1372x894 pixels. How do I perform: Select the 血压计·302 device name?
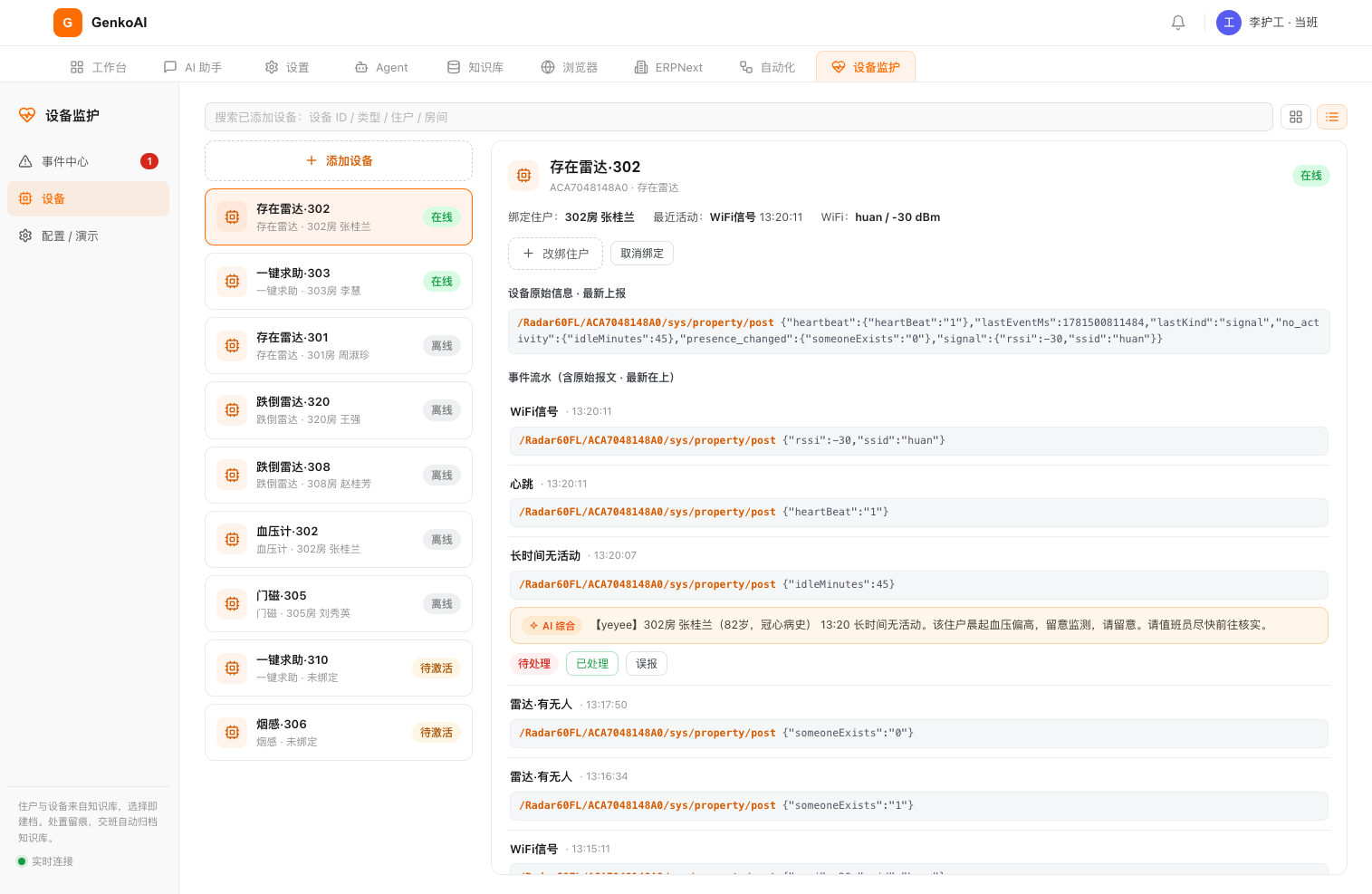pyautogui.click(x=287, y=532)
